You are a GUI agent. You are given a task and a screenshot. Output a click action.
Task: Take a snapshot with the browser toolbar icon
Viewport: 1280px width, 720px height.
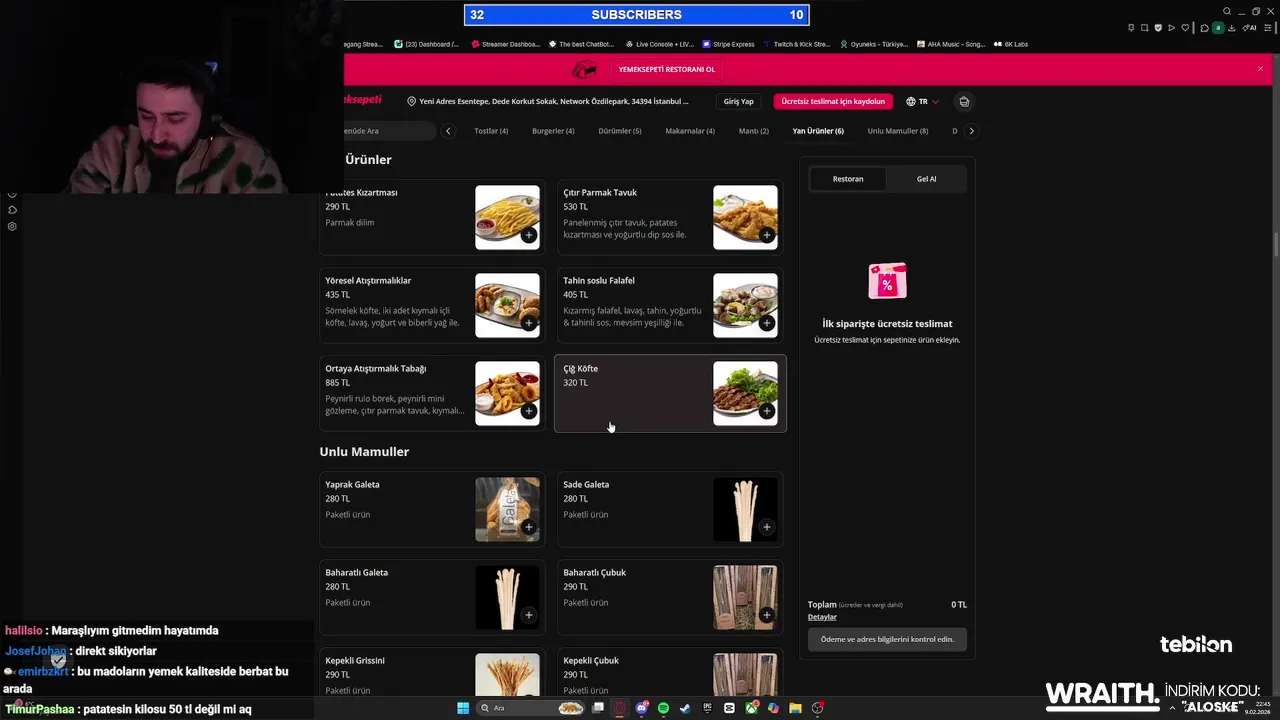point(1145,28)
